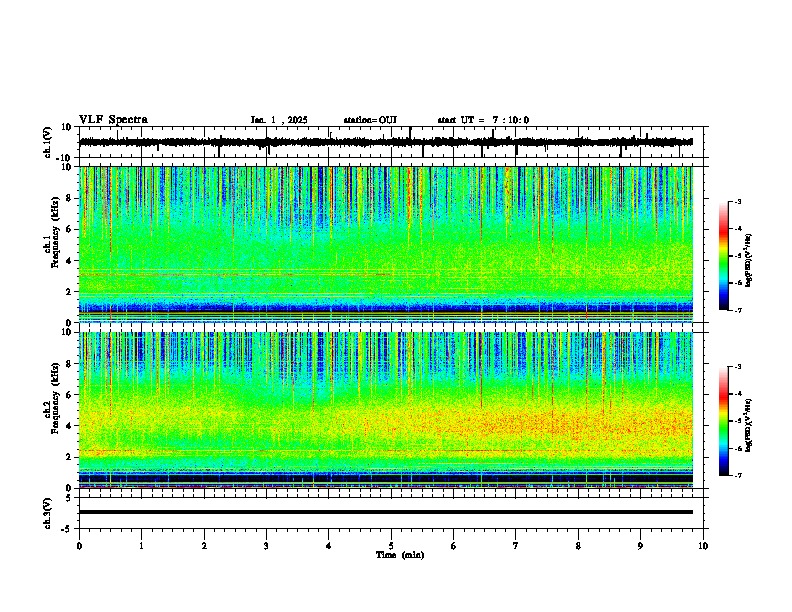The height and width of the screenshot is (612, 792).
Task: Click the time axis tick label "5"
Action: click(391, 546)
